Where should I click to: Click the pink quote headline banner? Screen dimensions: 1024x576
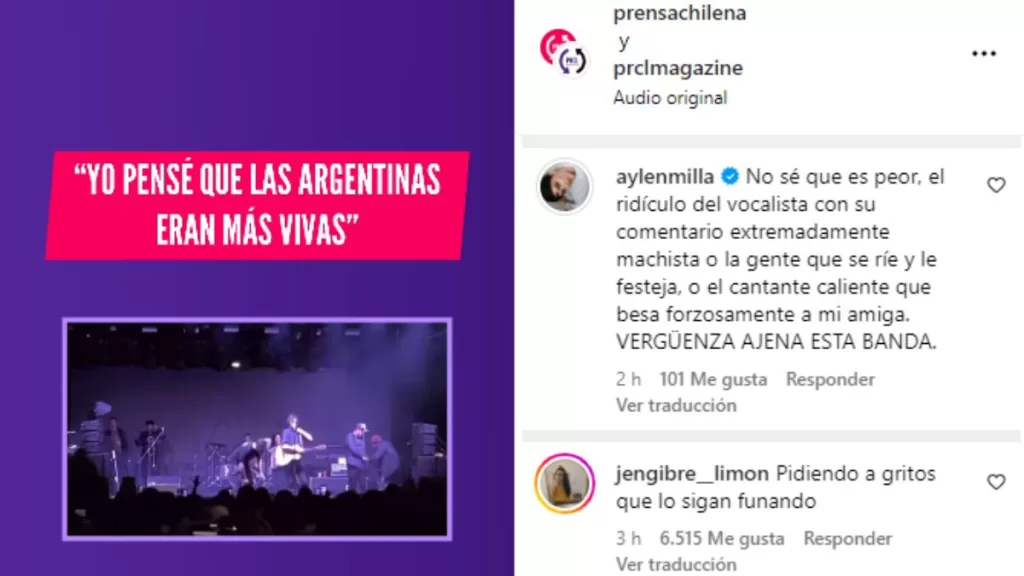coord(257,205)
